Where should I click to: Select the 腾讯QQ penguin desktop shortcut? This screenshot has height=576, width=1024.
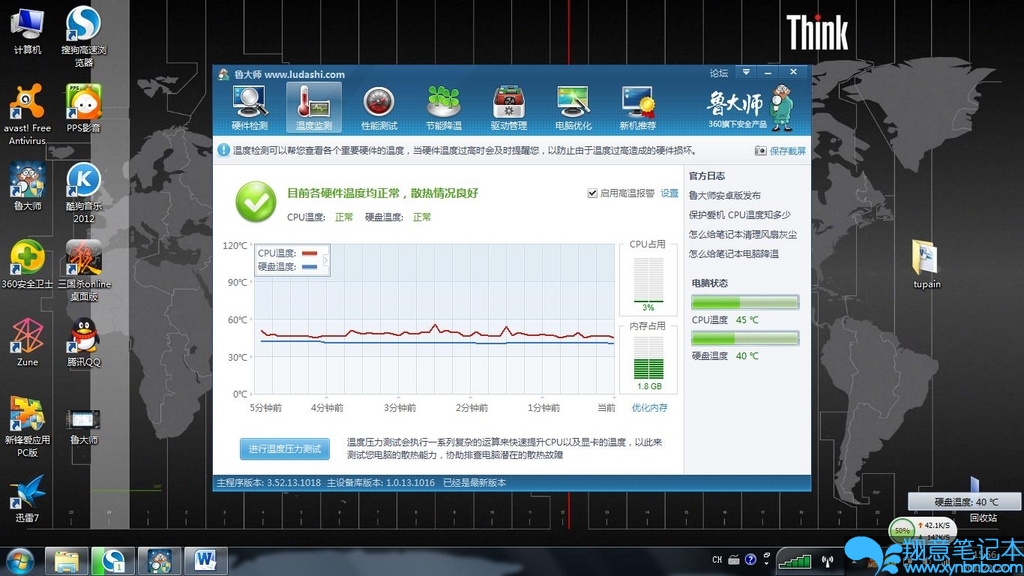(84, 342)
